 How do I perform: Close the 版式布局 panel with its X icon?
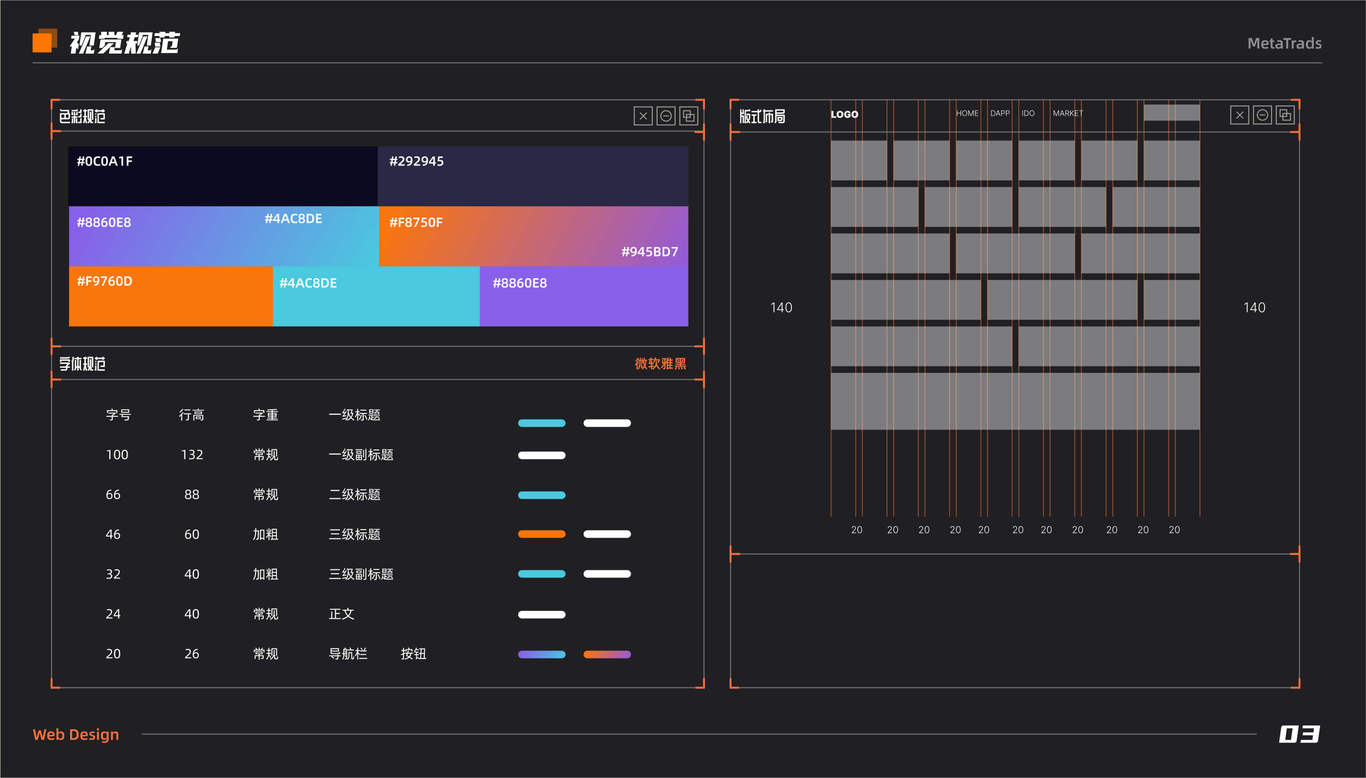pyautogui.click(x=1240, y=115)
